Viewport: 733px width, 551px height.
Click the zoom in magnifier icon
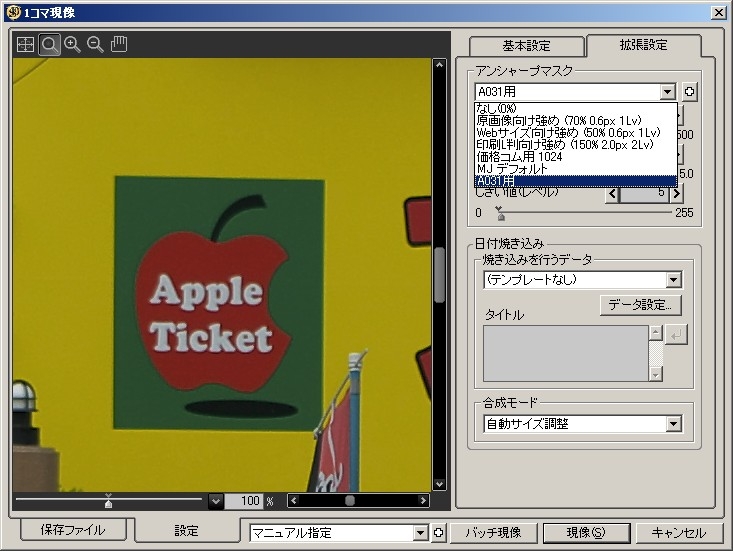(x=72, y=44)
